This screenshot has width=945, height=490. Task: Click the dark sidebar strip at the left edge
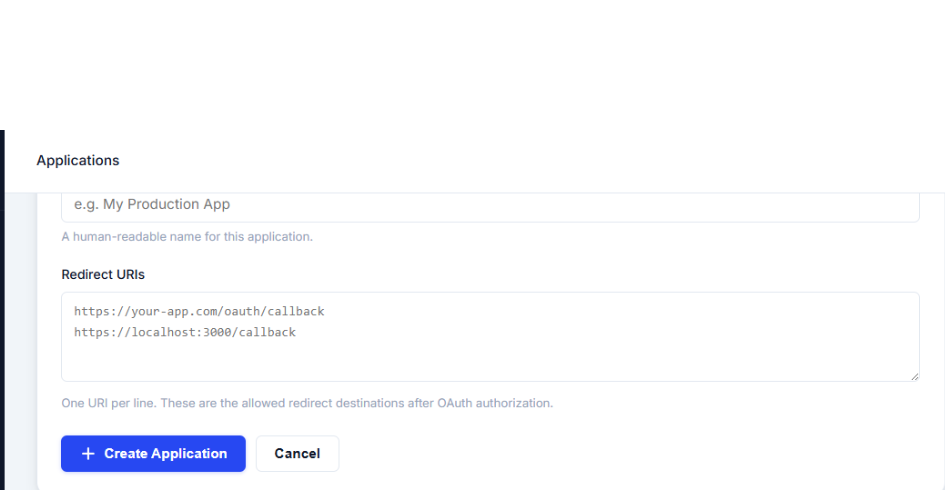coord(2,310)
